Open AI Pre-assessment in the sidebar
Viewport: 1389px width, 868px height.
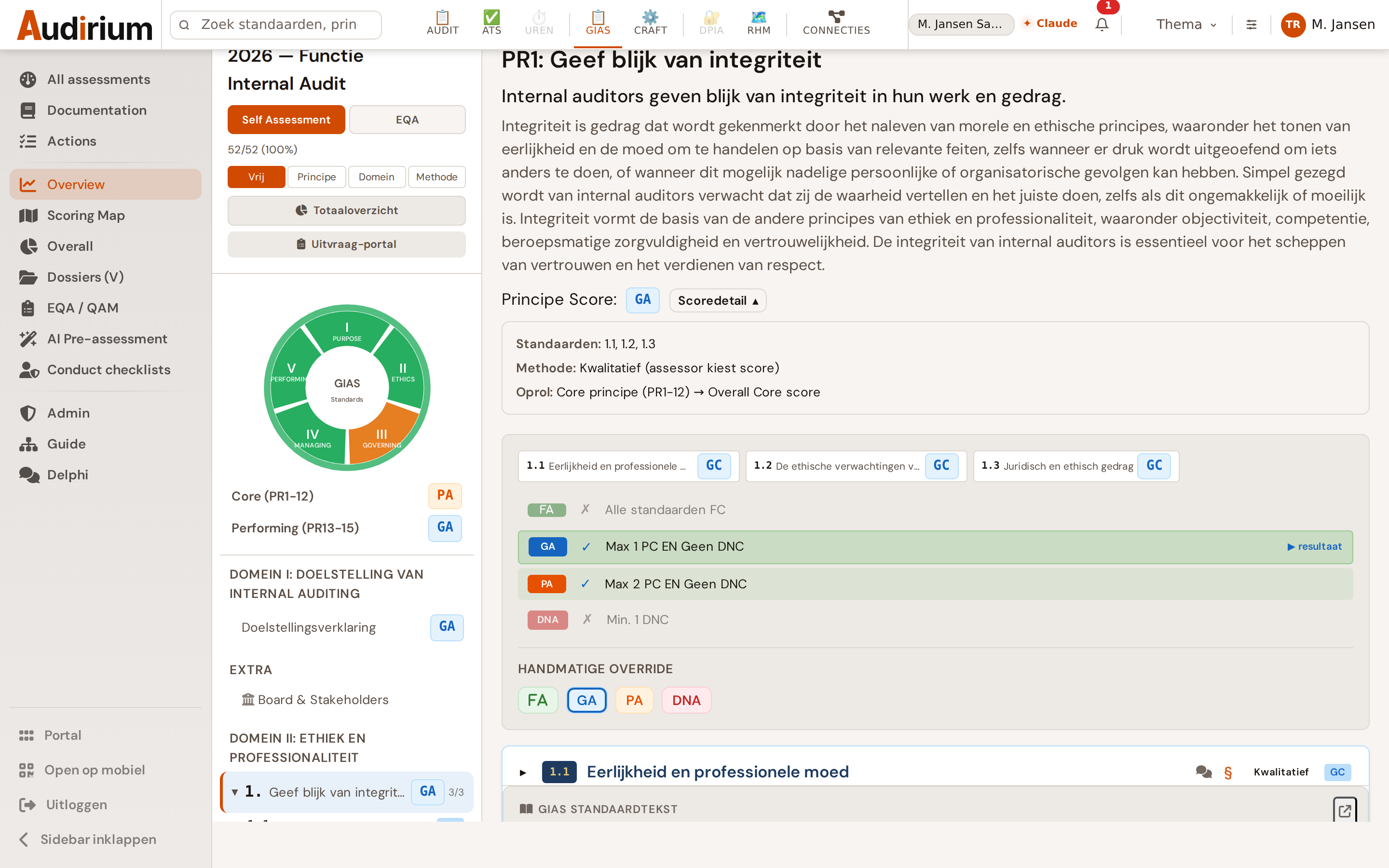(106, 339)
